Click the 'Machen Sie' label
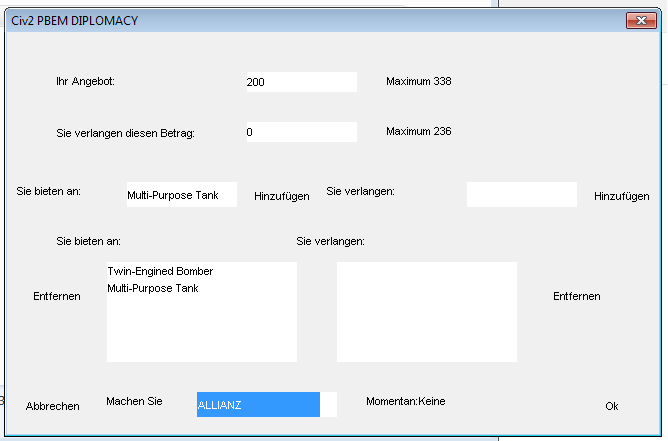 tap(134, 401)
